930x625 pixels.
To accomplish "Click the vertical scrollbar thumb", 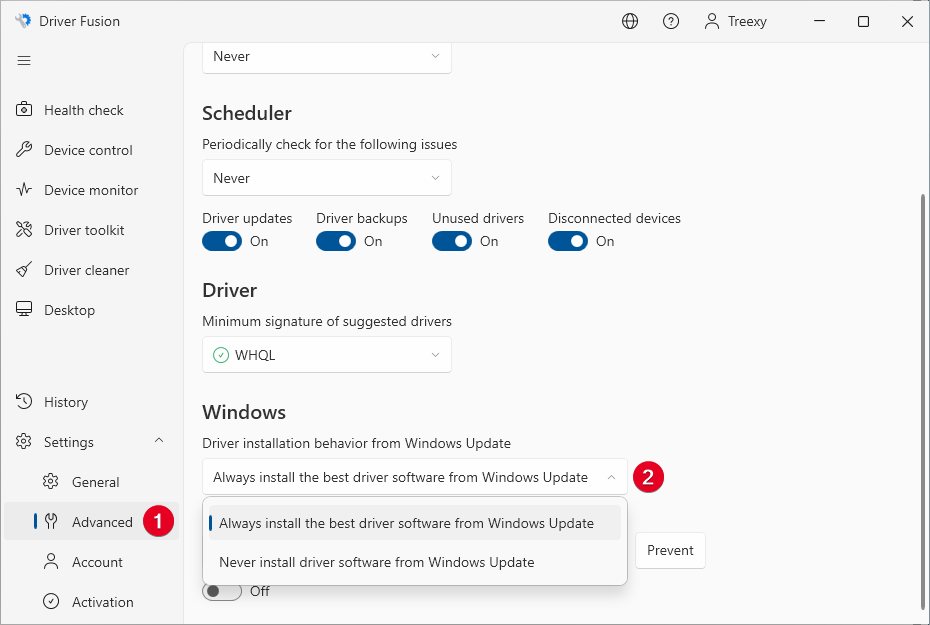I will point(923,401).
